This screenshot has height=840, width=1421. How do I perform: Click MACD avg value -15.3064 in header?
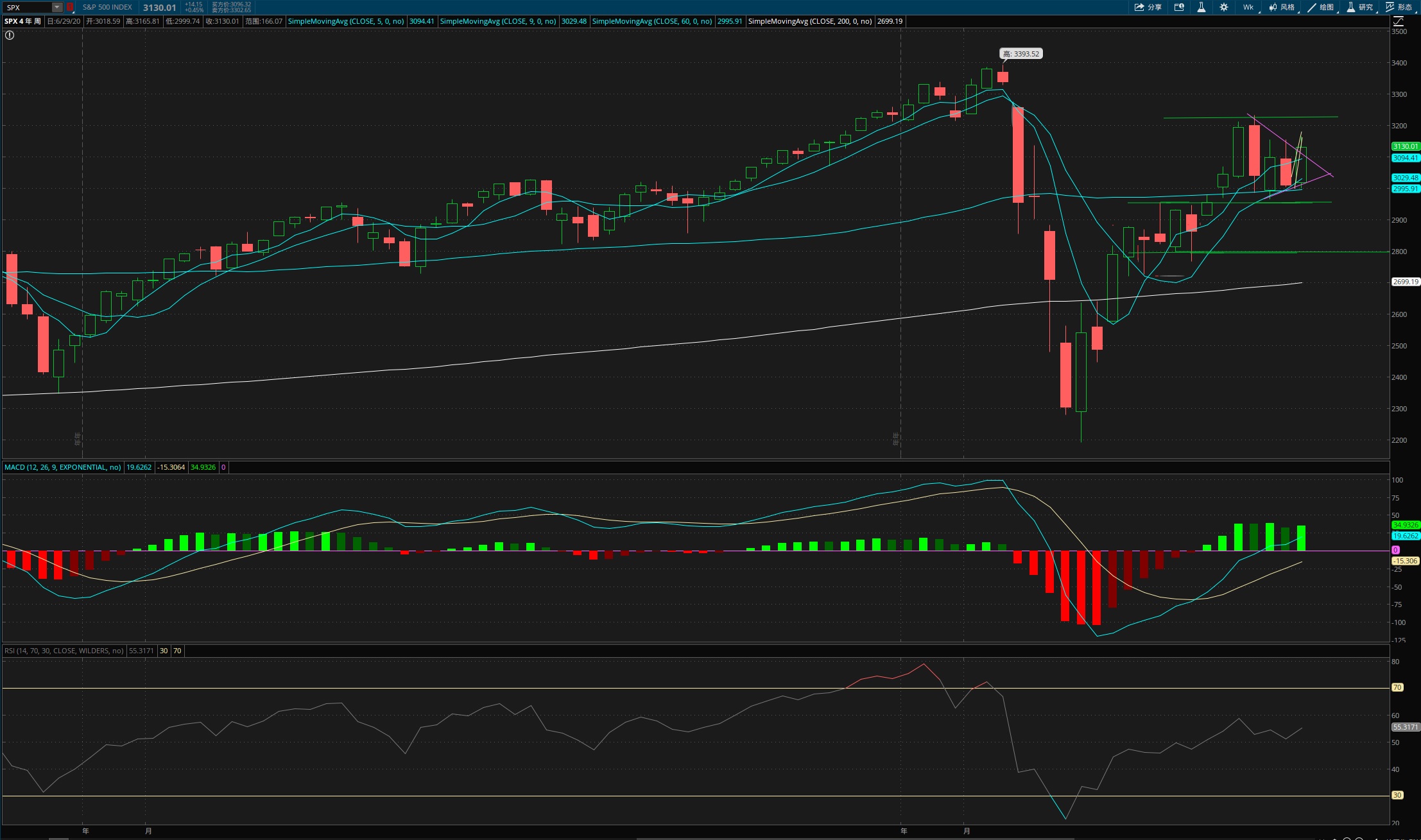(x=171, y=467)
